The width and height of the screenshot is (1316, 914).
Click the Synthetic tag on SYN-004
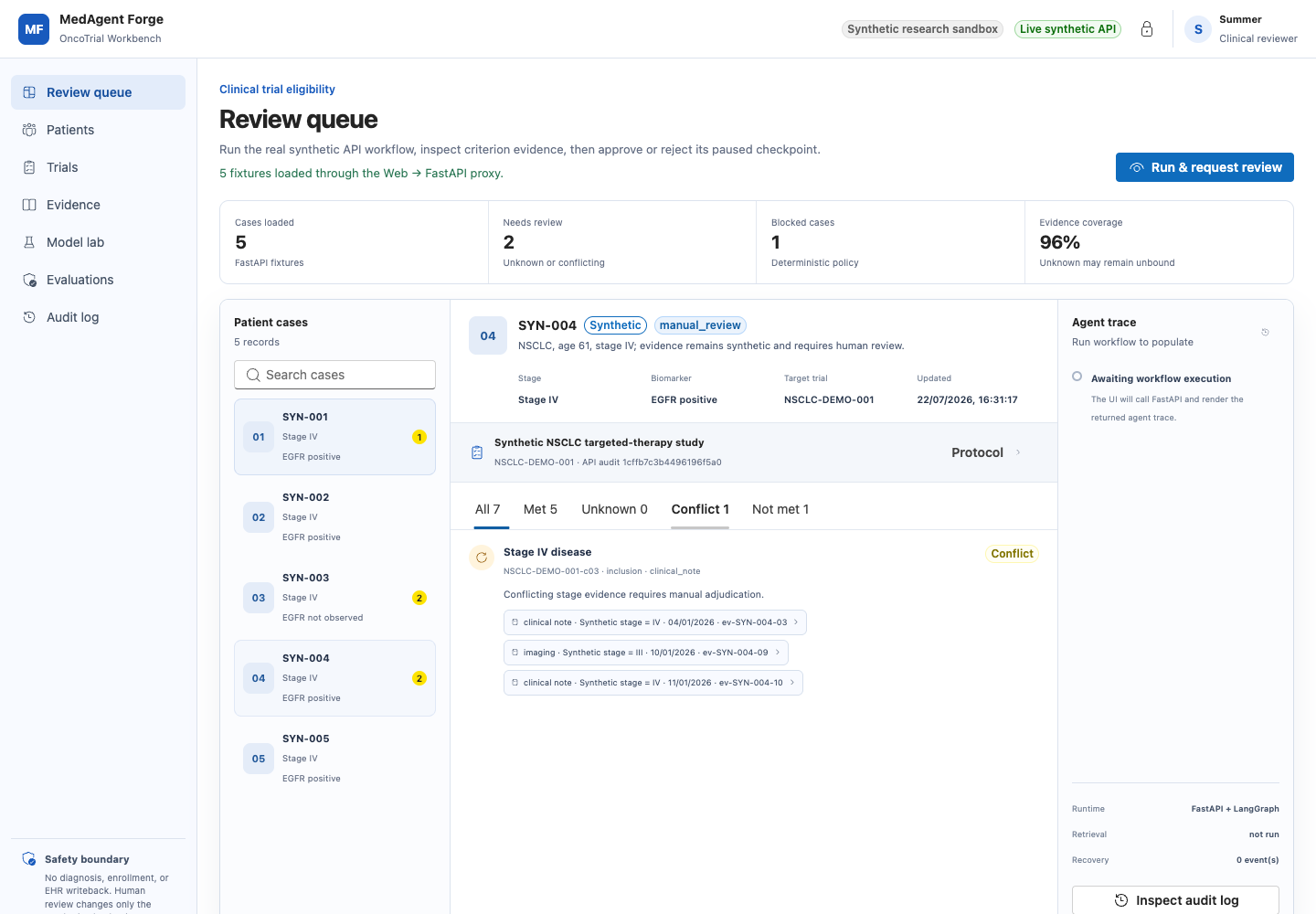[x=615, y=325]
